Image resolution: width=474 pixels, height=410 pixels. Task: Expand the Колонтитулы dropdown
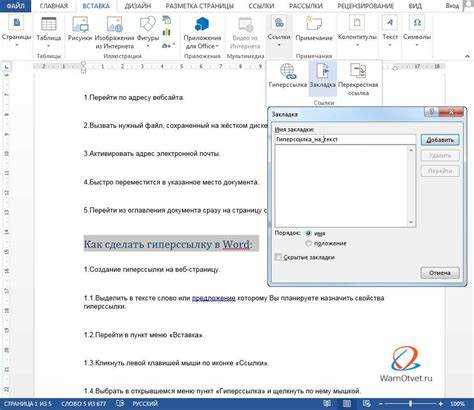(357, 32)
